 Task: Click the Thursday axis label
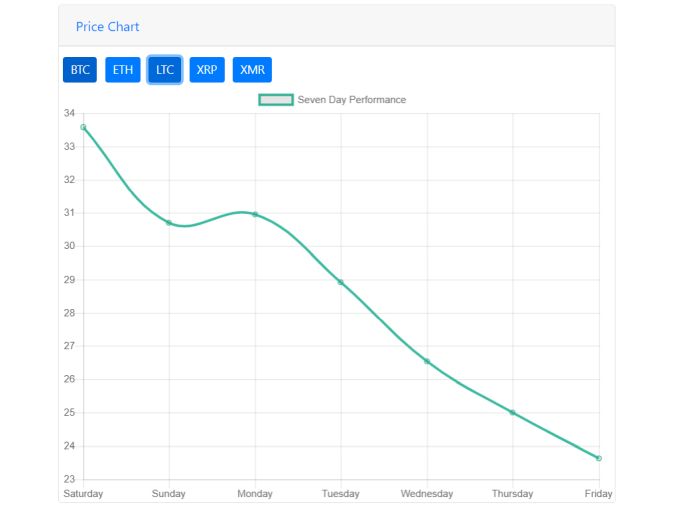[513, 494]
